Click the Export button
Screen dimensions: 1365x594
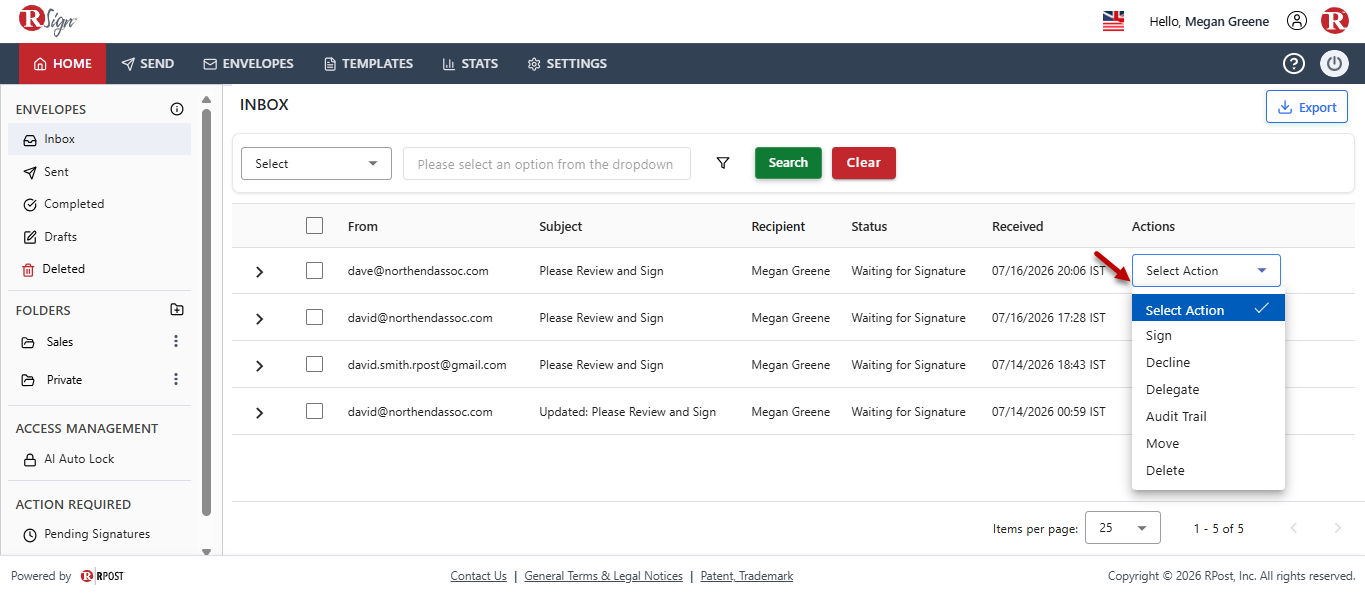click(1306, 107)
